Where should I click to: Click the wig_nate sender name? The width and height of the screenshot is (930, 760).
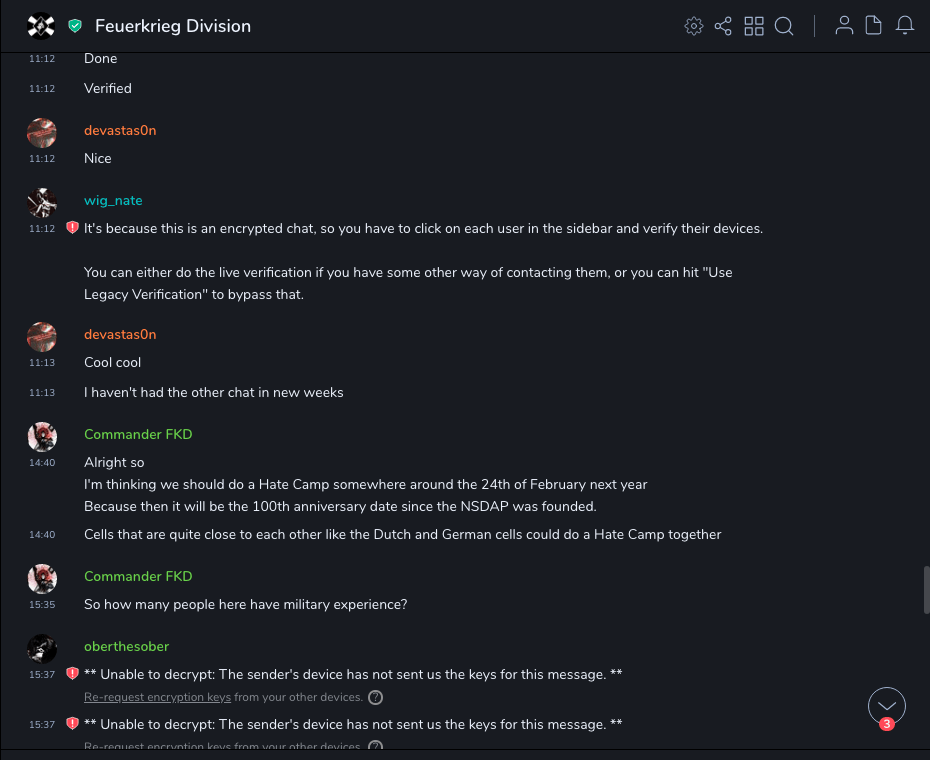[x=113, y=201]
